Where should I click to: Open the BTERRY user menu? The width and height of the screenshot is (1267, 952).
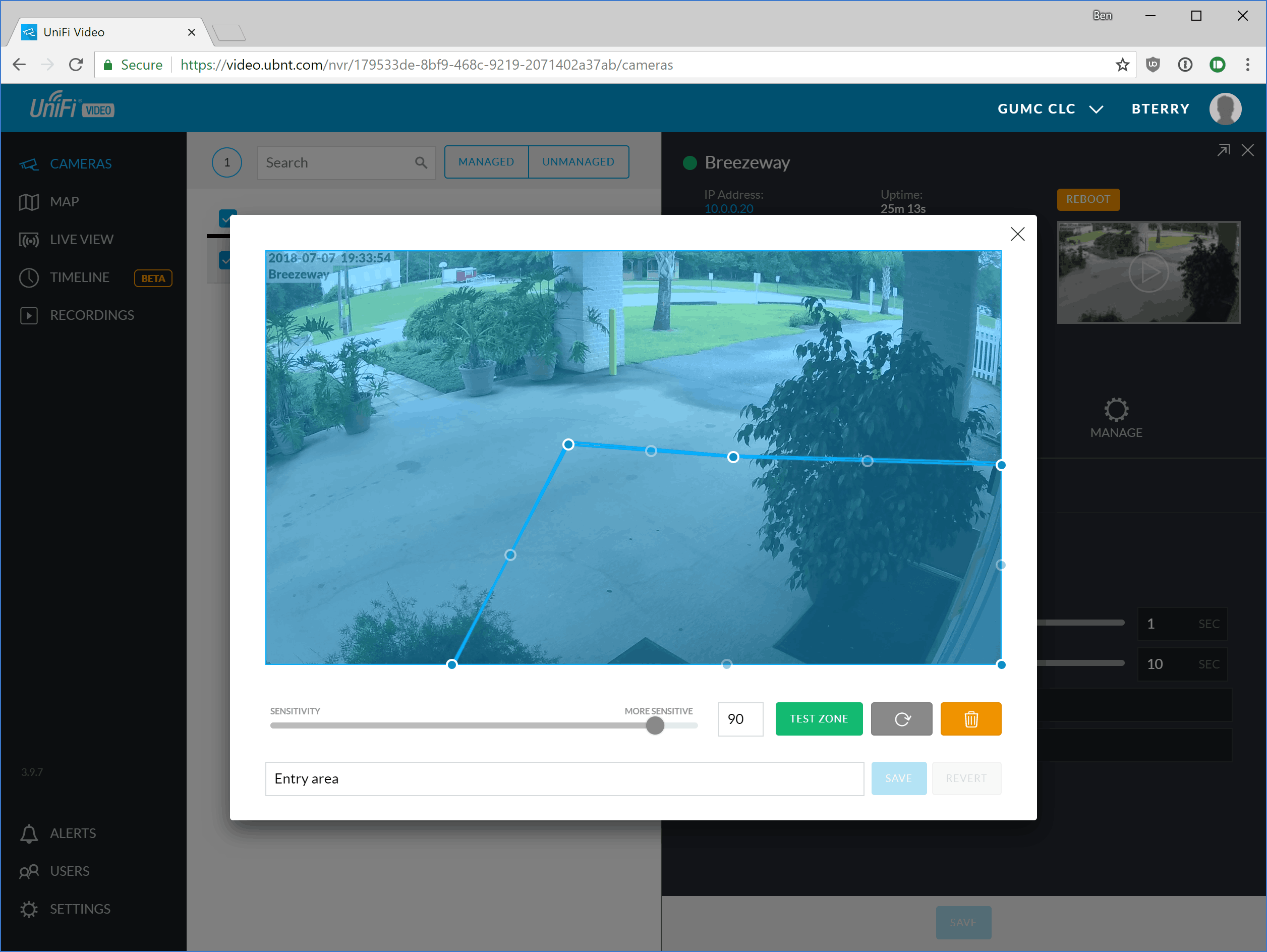click(x=1160, y=109)
